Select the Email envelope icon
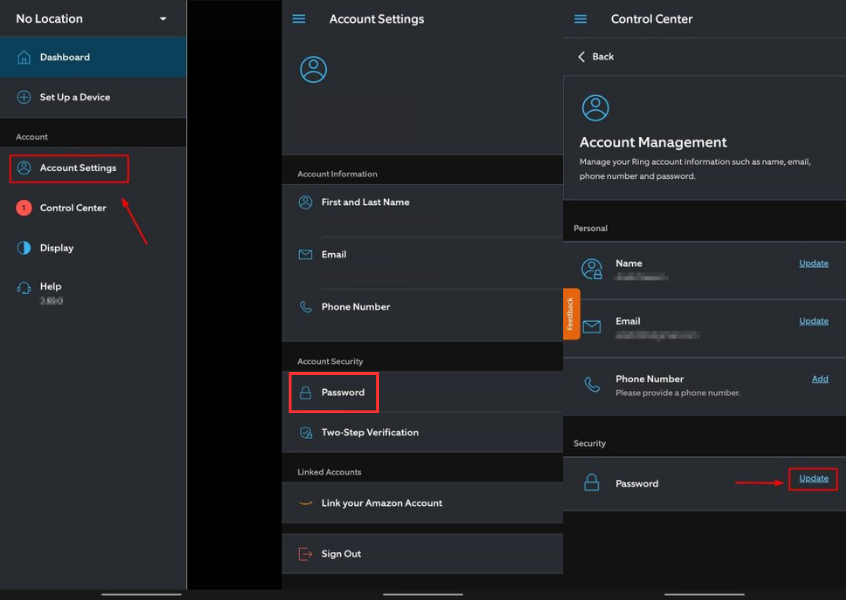This screenshot has height=600, width=846. coord(304,253)
